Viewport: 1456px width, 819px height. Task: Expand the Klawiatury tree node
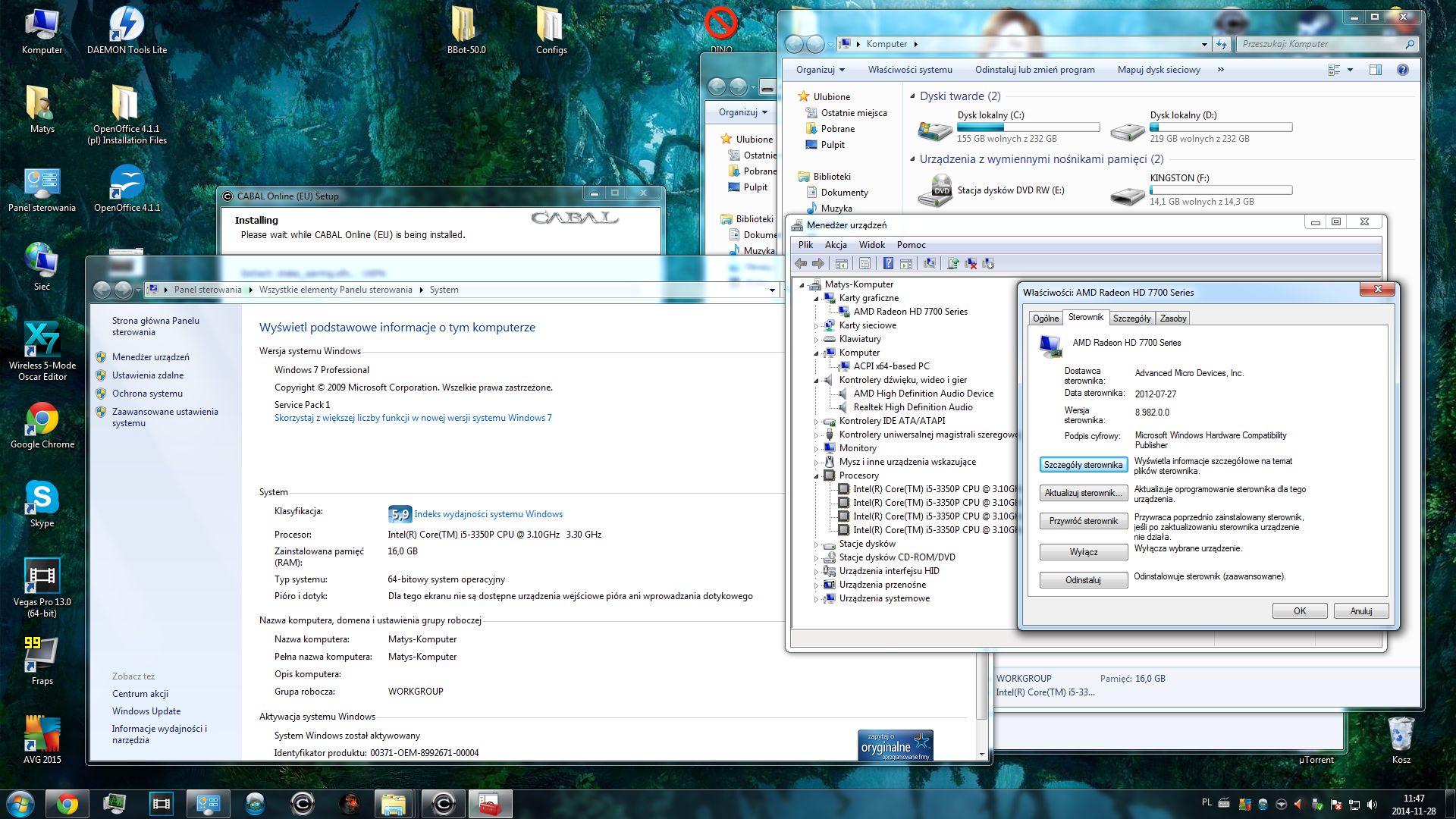(x=817, y=340)
